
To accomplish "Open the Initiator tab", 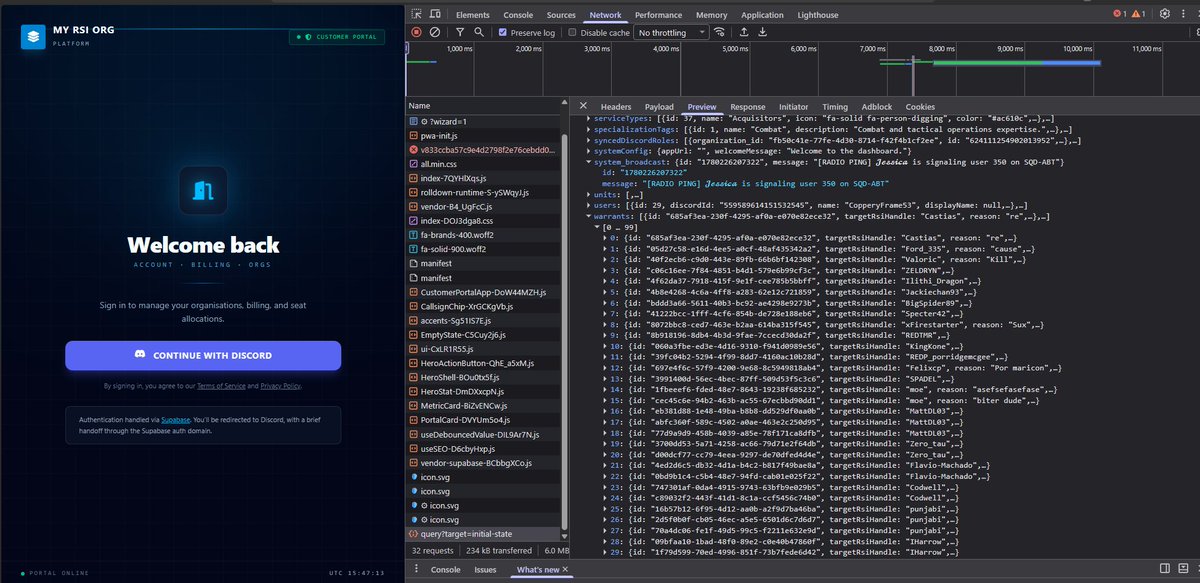I will 794,107.
